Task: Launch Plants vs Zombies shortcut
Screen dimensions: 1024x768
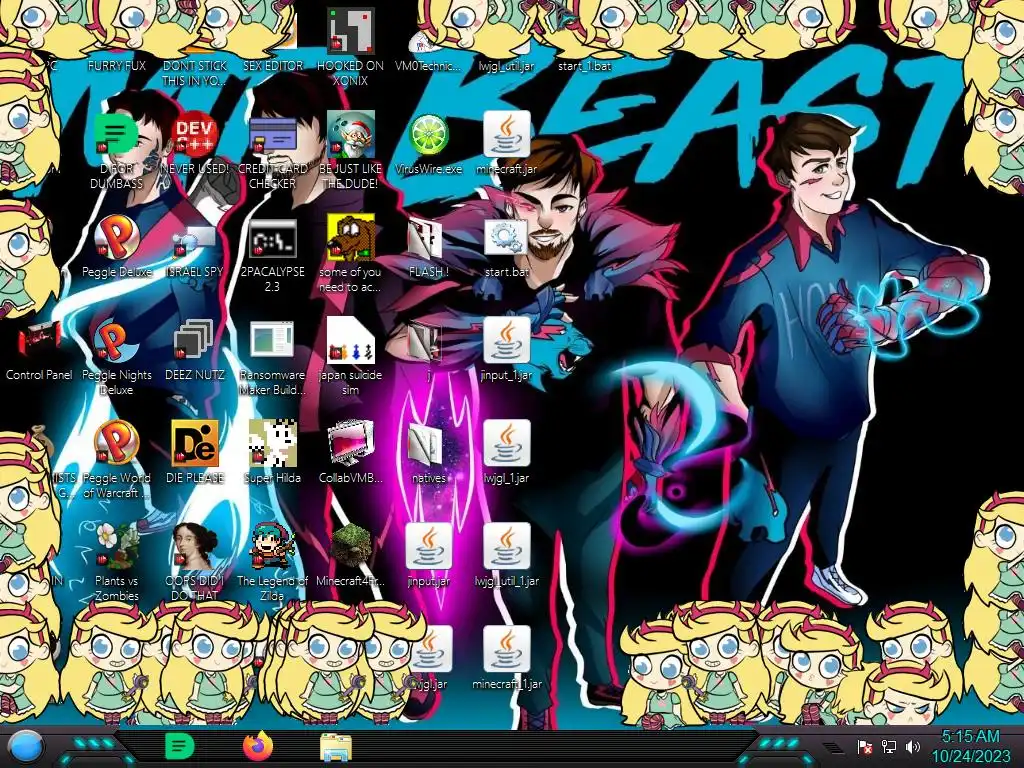Action: point(117,546)
